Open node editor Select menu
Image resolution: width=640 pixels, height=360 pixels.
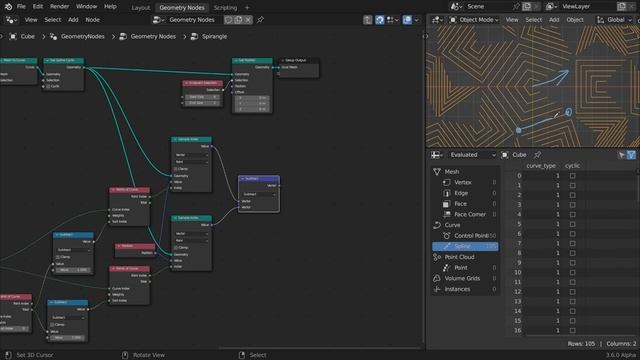click(53, 20)
